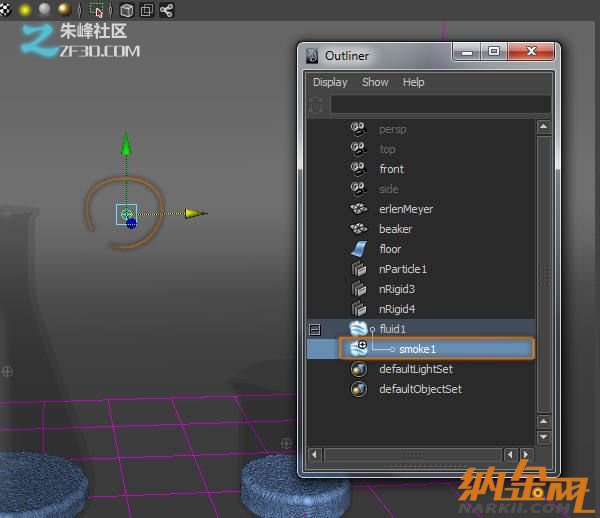600x518 pixels.
Task: Click the Outliner scroll-down arrow at bottom
Action: coord(544,437)
